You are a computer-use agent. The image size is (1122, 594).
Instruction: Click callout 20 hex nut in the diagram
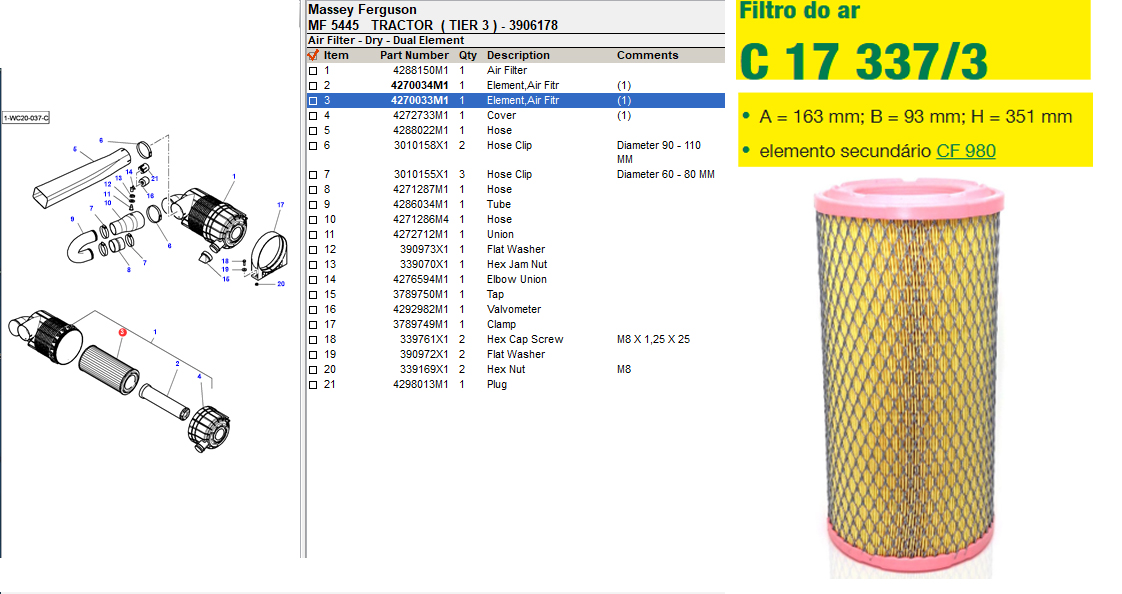coord(281,283)
